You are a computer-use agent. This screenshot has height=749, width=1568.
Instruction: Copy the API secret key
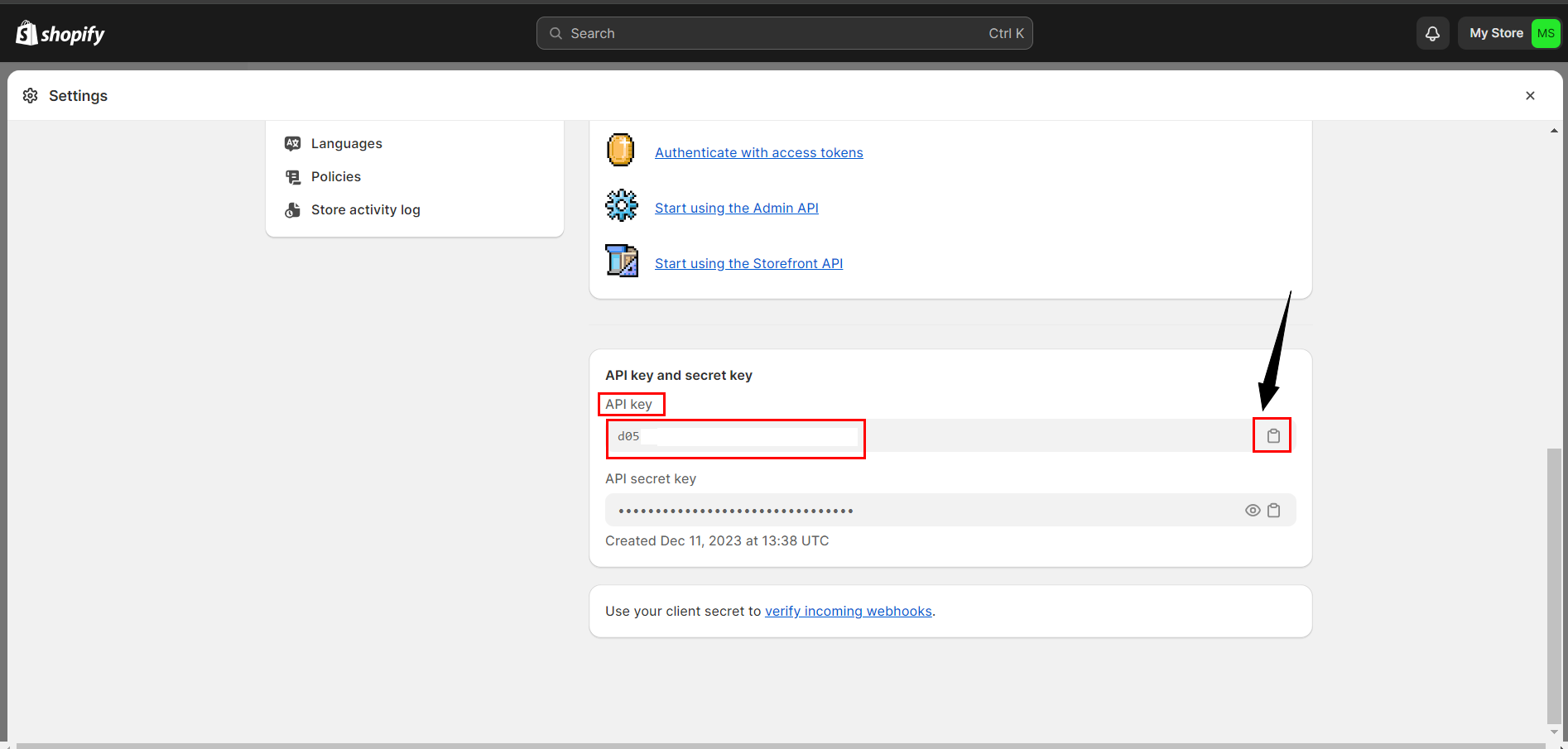[x=1274, y=511]
